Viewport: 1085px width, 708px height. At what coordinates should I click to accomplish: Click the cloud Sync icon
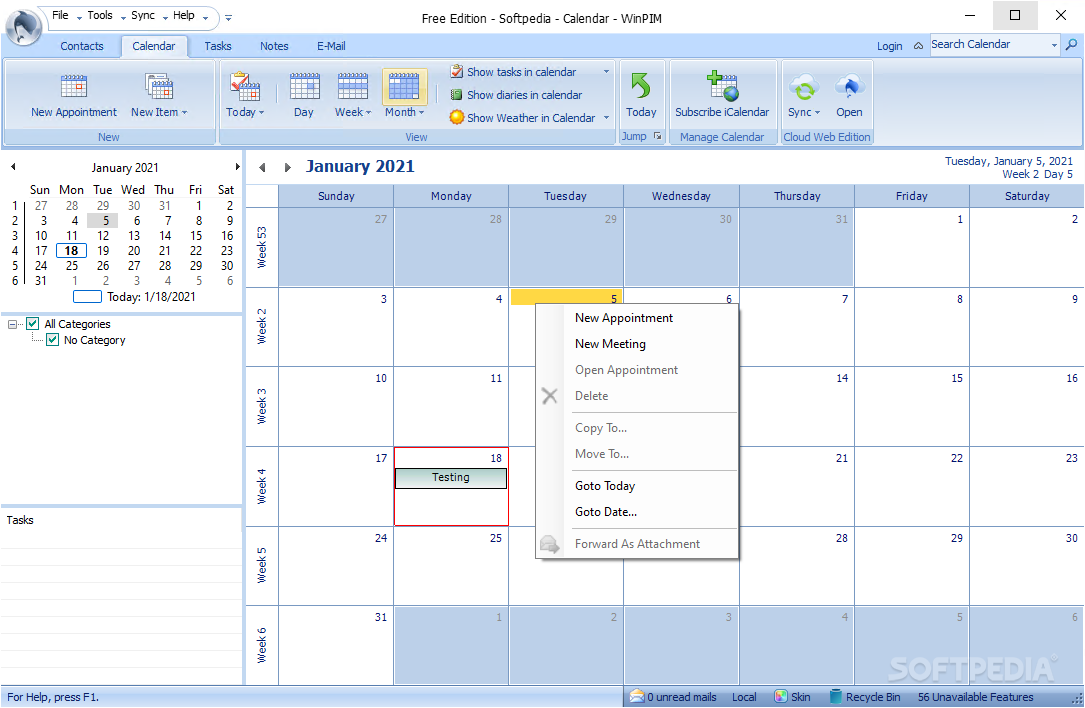(803, 87)
